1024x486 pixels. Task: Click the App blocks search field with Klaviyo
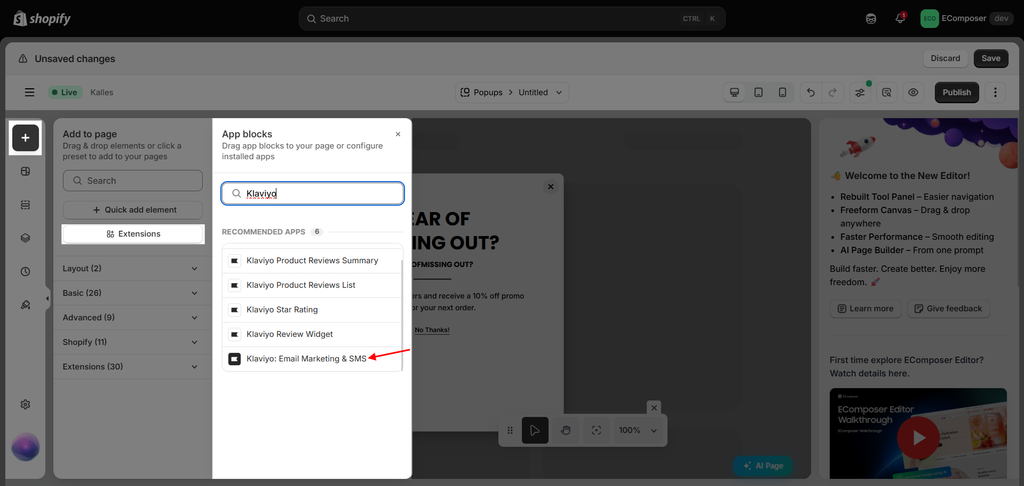click(x=312, y=193)
